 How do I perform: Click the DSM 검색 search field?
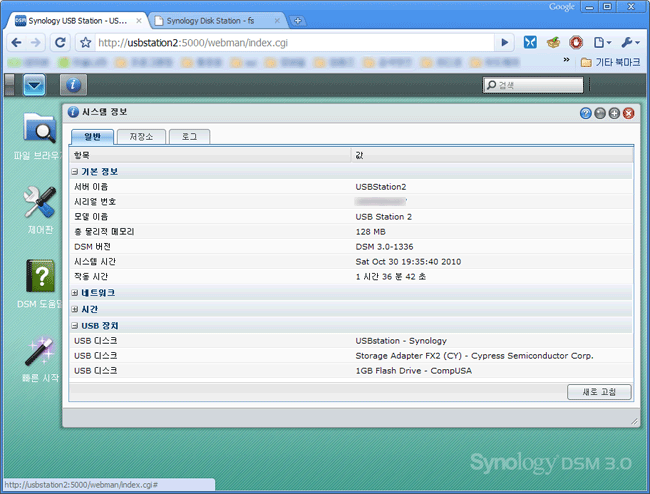(533, 85)
